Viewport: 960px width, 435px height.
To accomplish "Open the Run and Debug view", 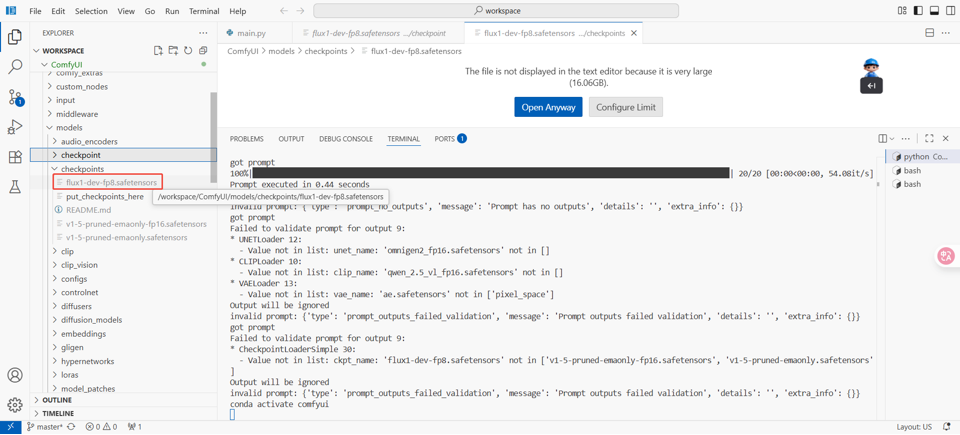I will click(x=15, y=127).
